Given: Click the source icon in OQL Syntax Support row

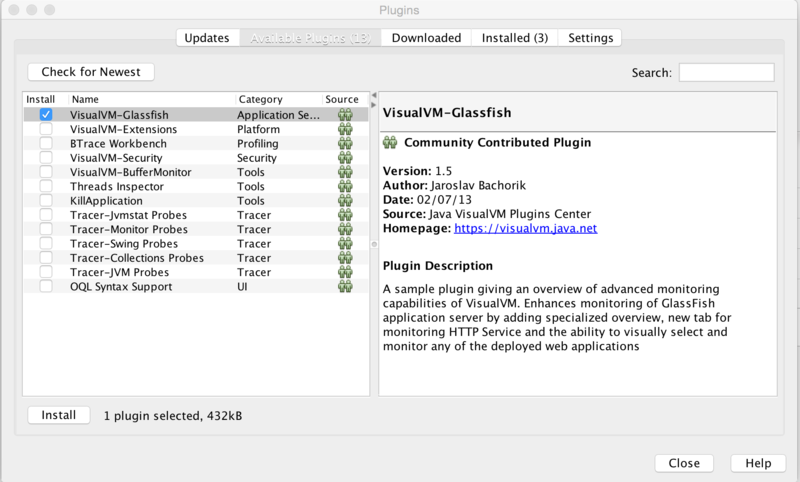Looking at the screenshot, I should 345,286.
